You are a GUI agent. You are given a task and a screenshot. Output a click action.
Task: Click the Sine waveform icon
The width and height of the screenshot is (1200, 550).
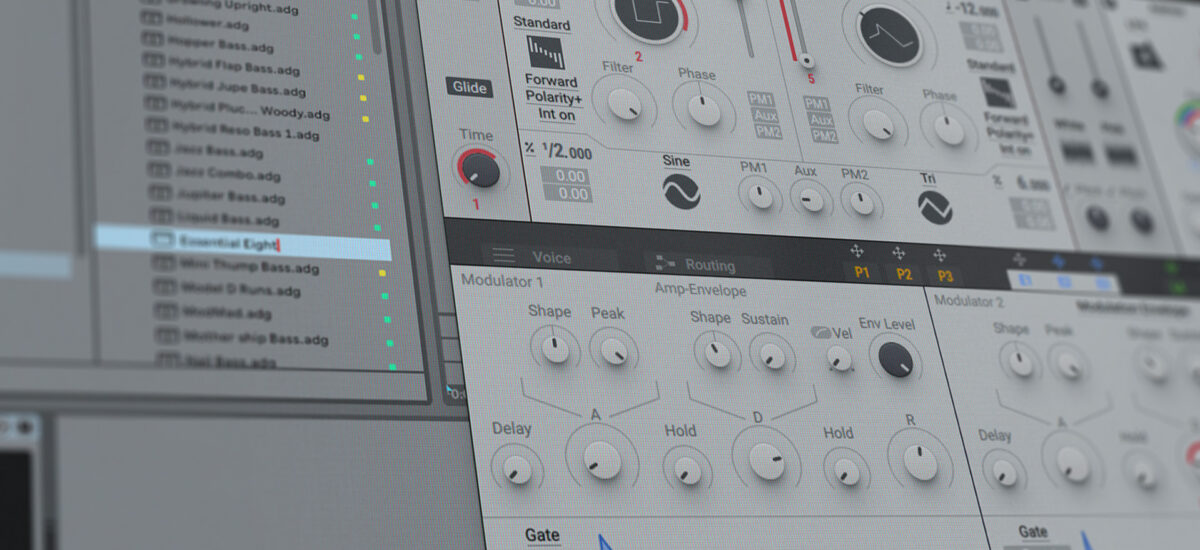(682, 192)
